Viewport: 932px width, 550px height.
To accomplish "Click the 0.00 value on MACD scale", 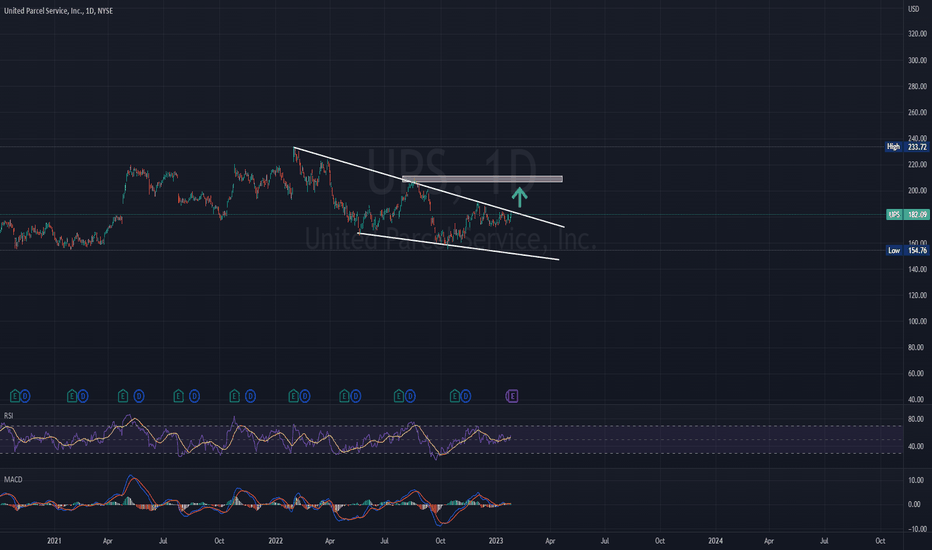I will coord(916,504).
